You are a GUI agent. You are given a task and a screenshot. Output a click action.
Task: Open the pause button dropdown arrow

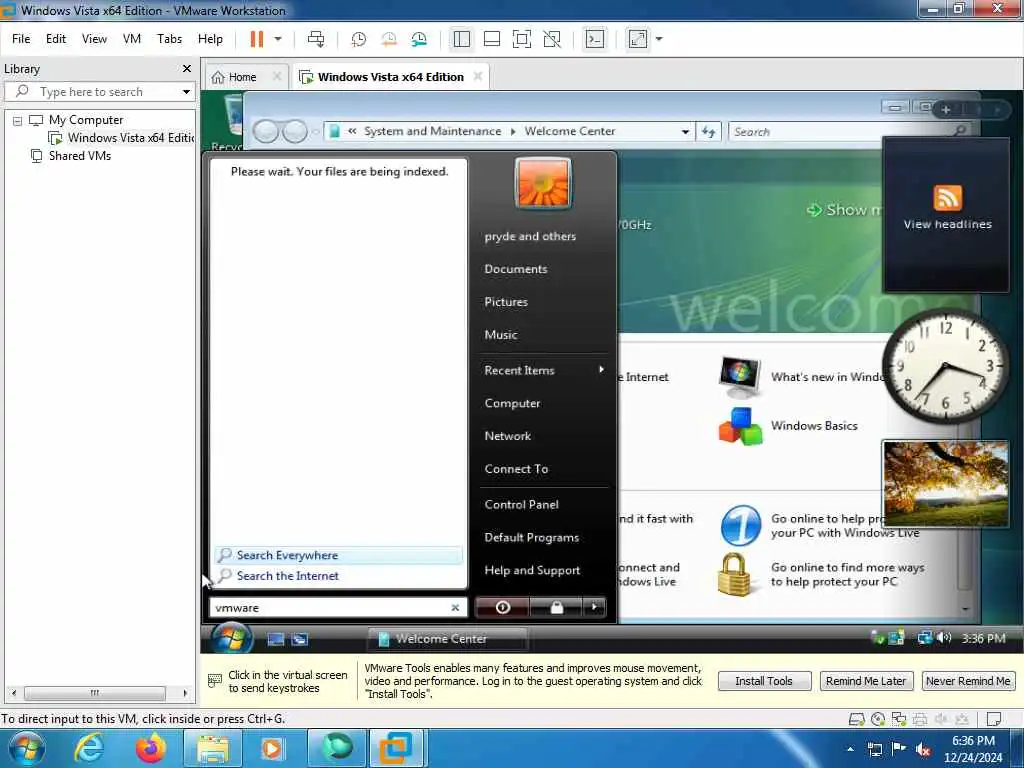pyautogui.click(x=278, y=39)
